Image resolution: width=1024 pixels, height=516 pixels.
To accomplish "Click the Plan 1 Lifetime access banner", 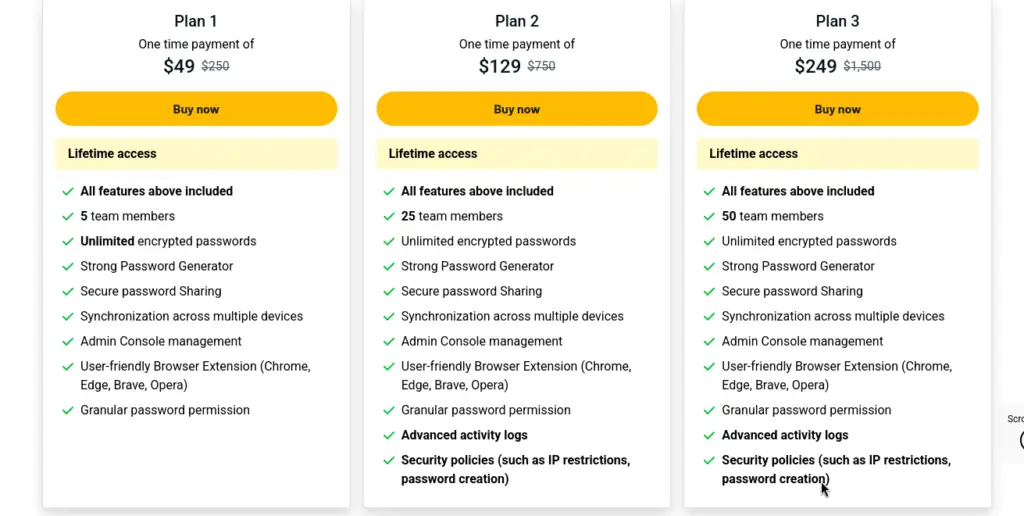I will (x=196, y=154).
